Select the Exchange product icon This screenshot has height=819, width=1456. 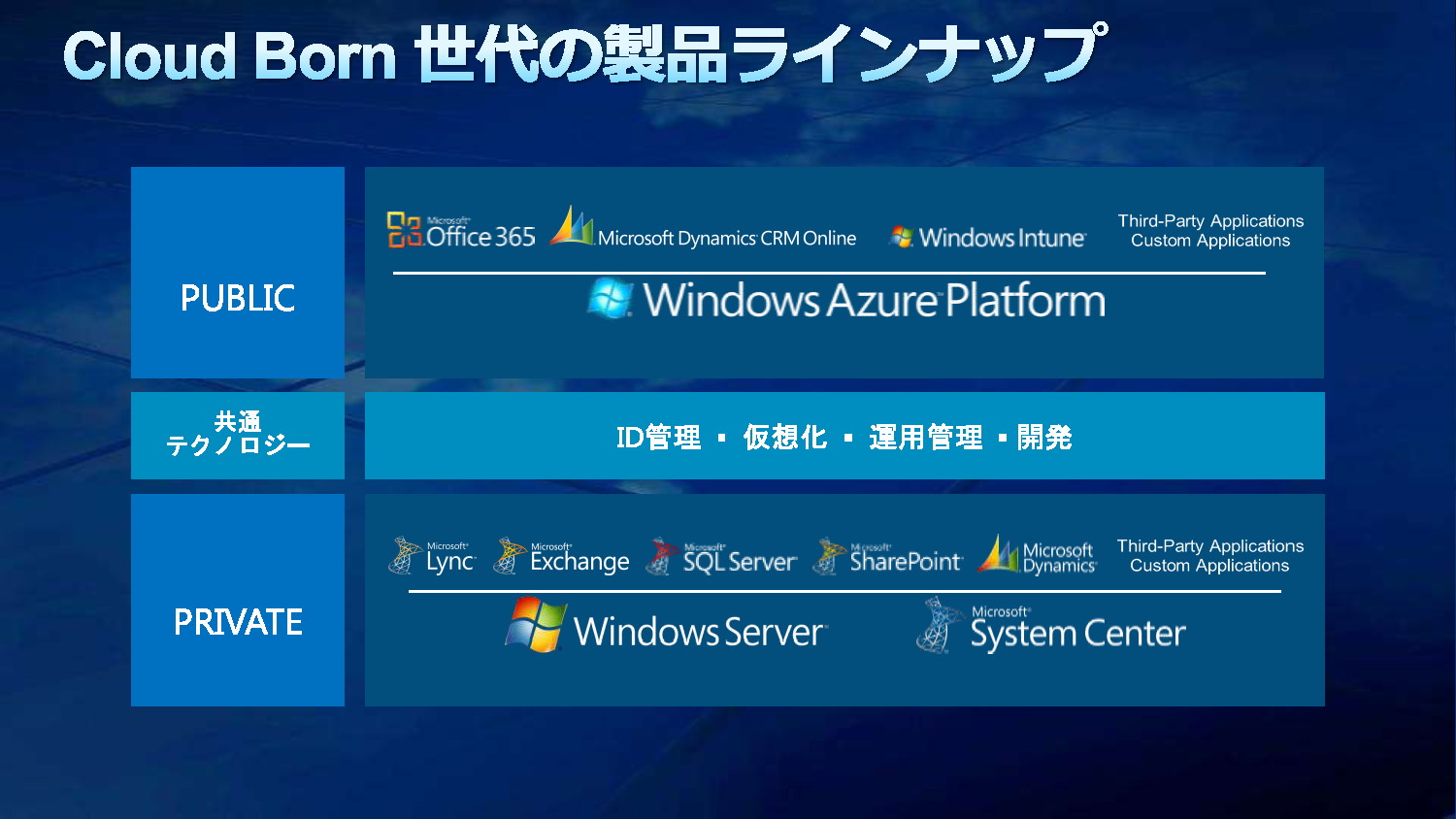pyautogui.click(x=510, y=556)
